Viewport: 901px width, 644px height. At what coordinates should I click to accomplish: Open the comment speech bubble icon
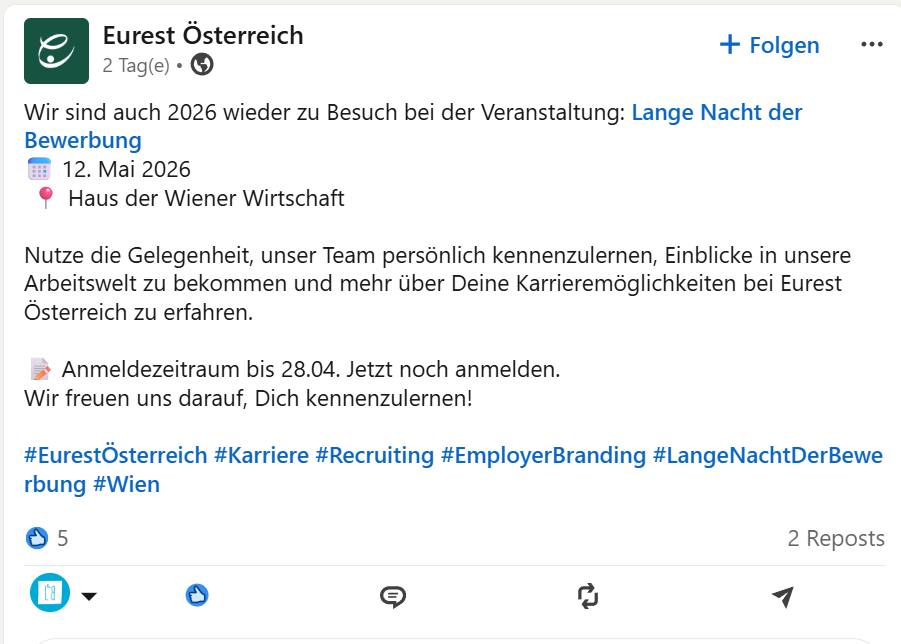pyautogui.click(x=393, y=596)
